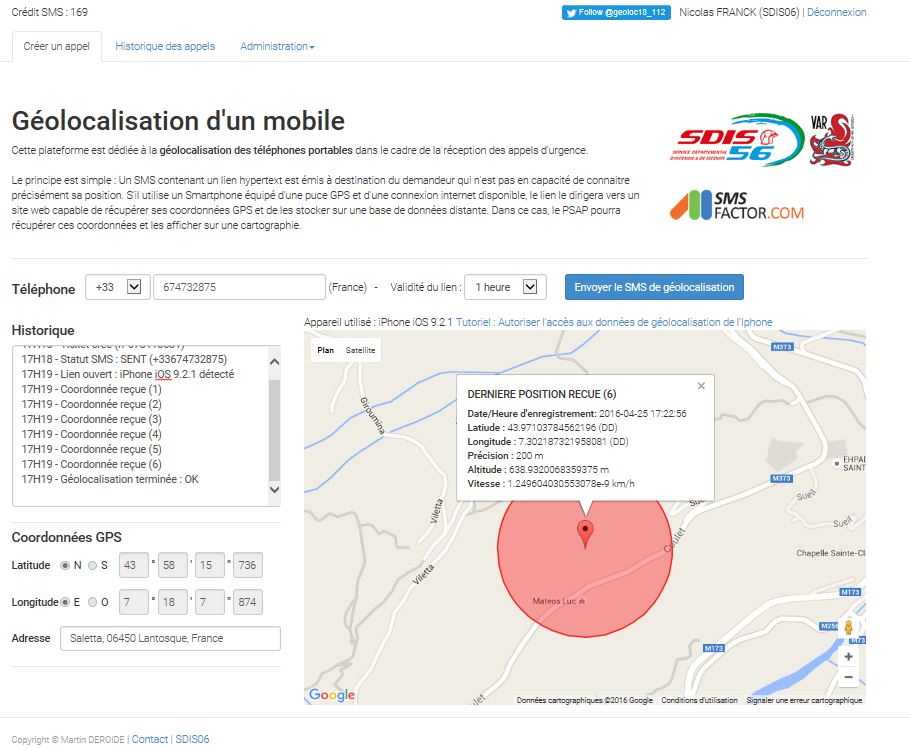Click the VAR fire service logo

[x=832, y=140]
